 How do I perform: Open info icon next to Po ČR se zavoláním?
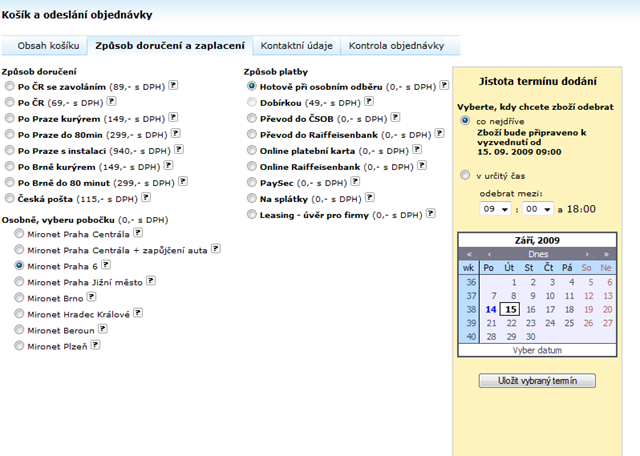coord(173,85)
